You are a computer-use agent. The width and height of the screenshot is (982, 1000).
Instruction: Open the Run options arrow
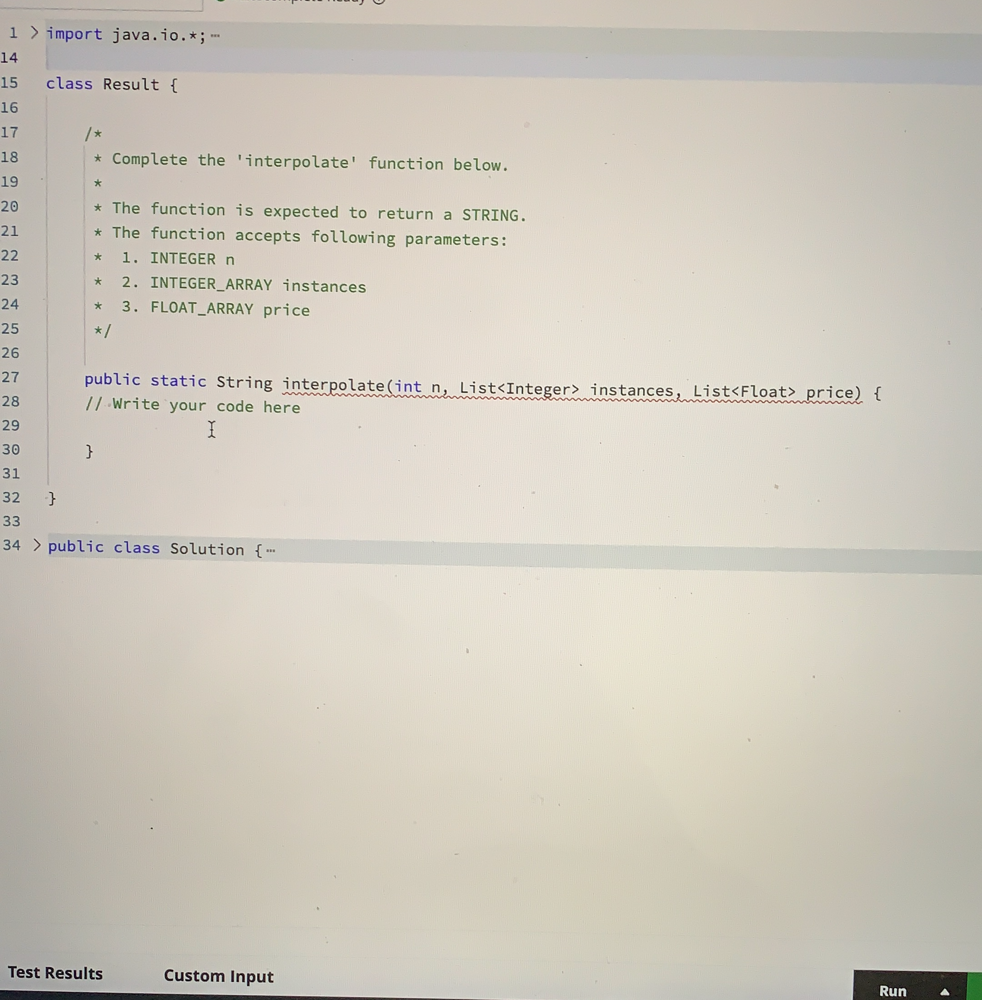(944, 991)
